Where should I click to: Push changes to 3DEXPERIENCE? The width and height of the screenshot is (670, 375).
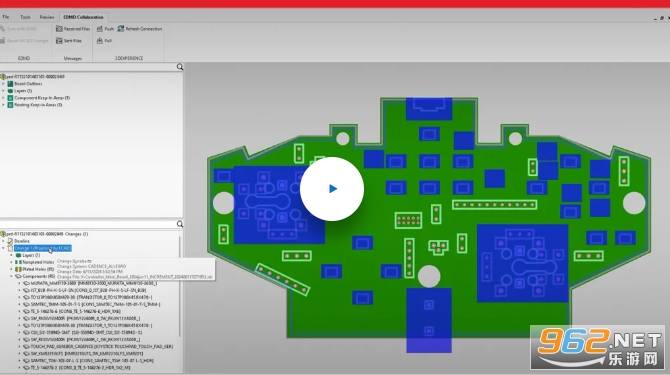coord(105,29)
